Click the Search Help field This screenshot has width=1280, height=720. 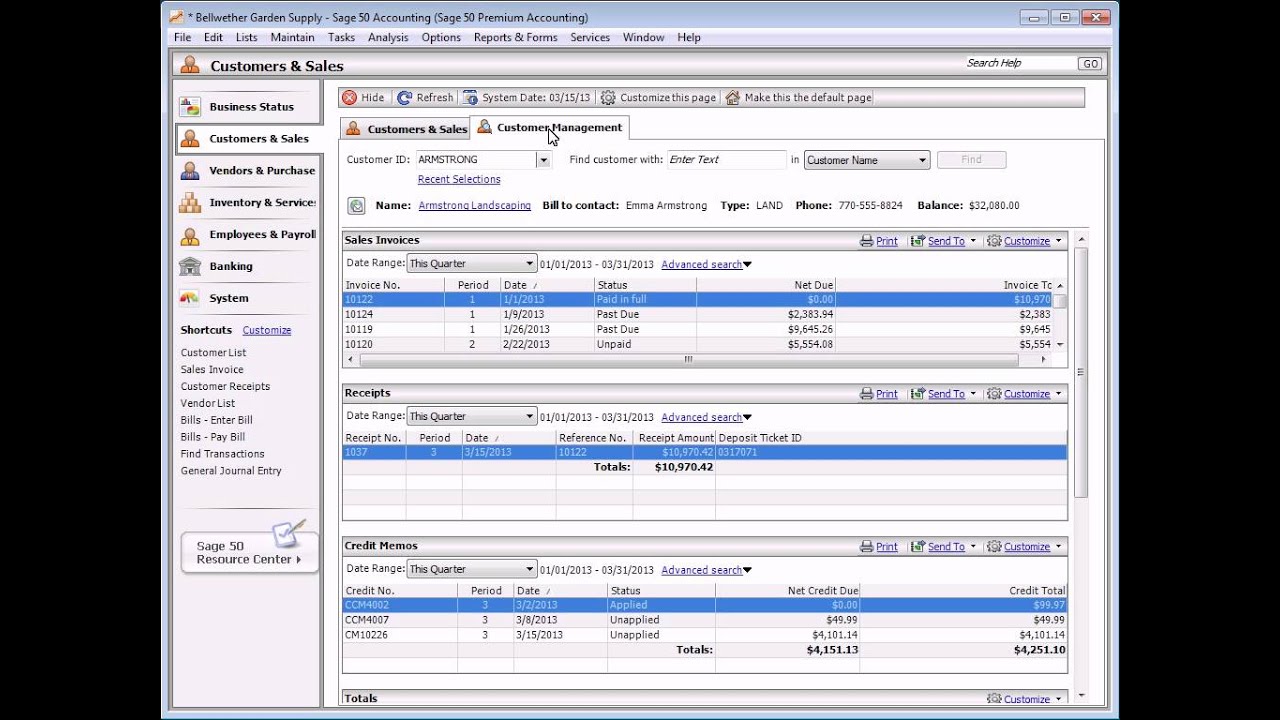point(1018,63)
